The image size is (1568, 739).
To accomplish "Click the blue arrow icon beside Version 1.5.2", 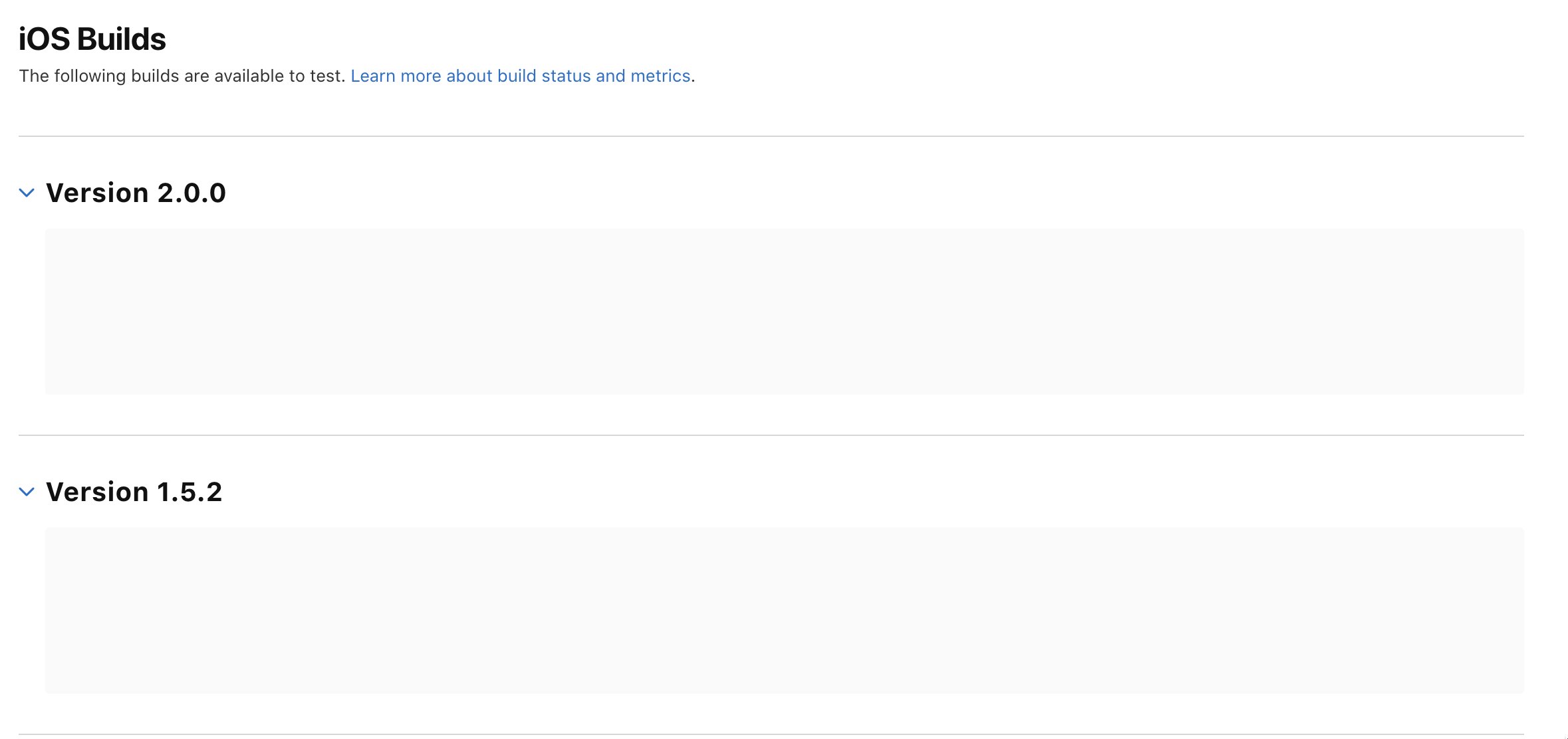I will tap(27, 492).
